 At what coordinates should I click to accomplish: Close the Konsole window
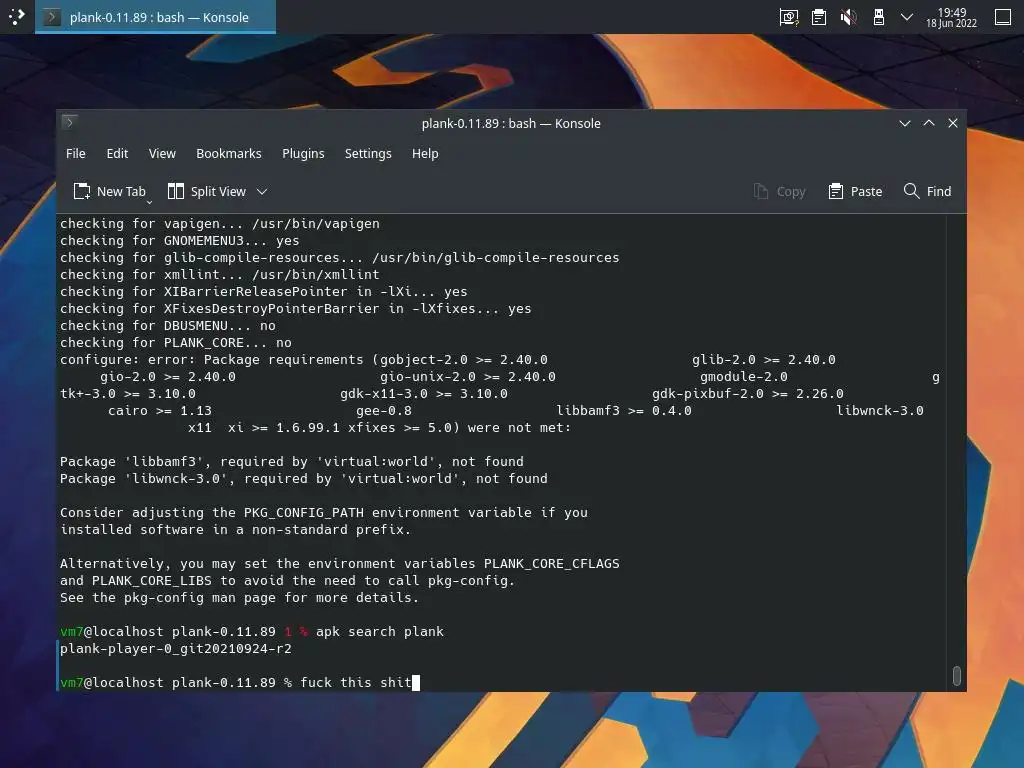point(953,123)
